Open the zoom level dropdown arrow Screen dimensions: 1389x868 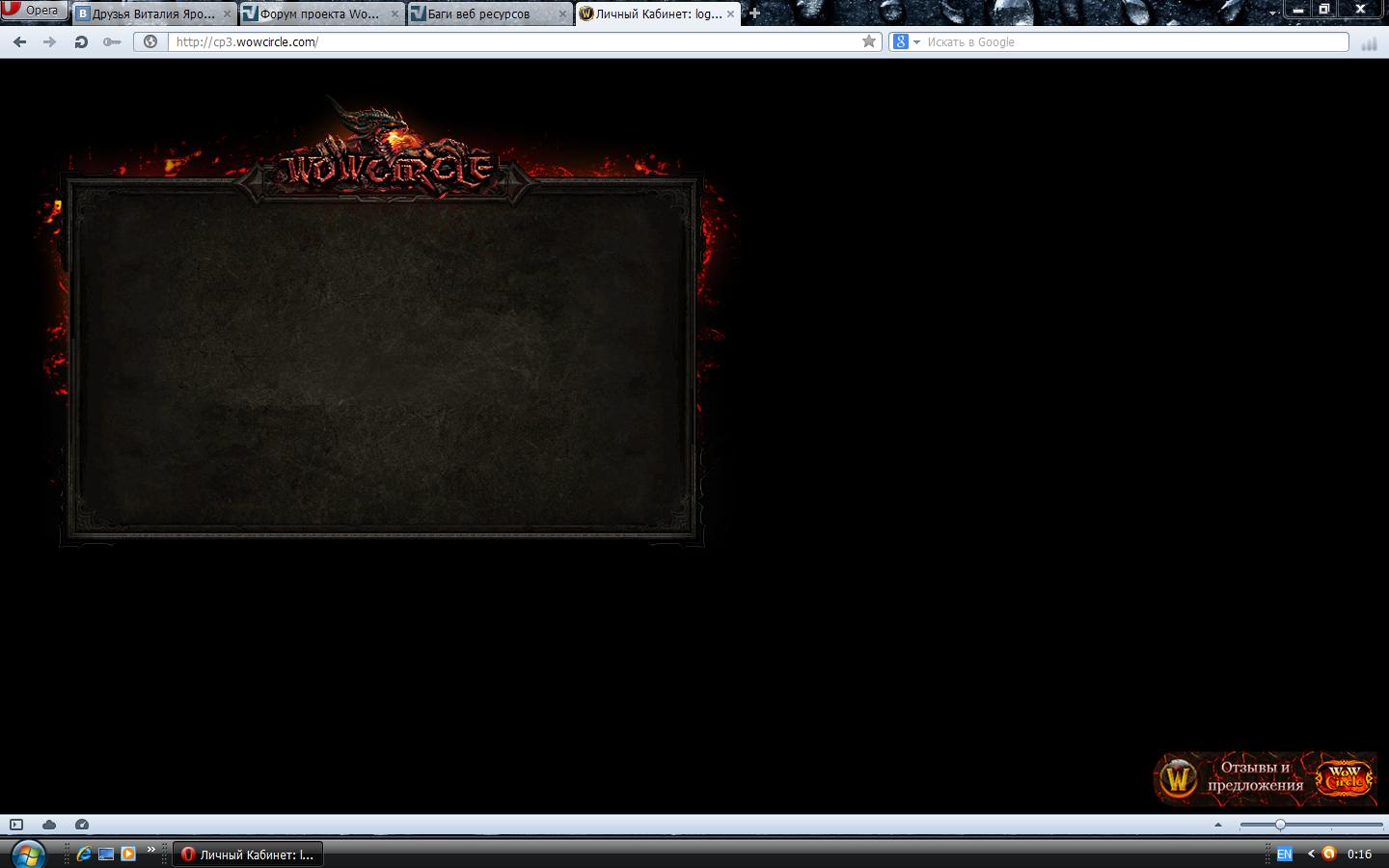coord(1217,825)
